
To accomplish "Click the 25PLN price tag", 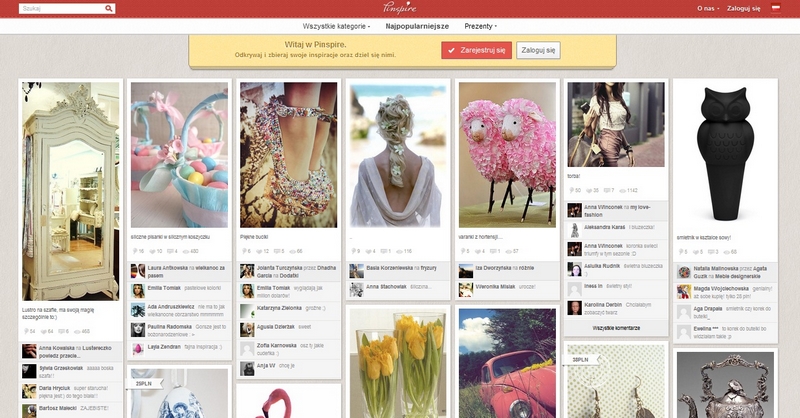I will click(x=145, y=383).
